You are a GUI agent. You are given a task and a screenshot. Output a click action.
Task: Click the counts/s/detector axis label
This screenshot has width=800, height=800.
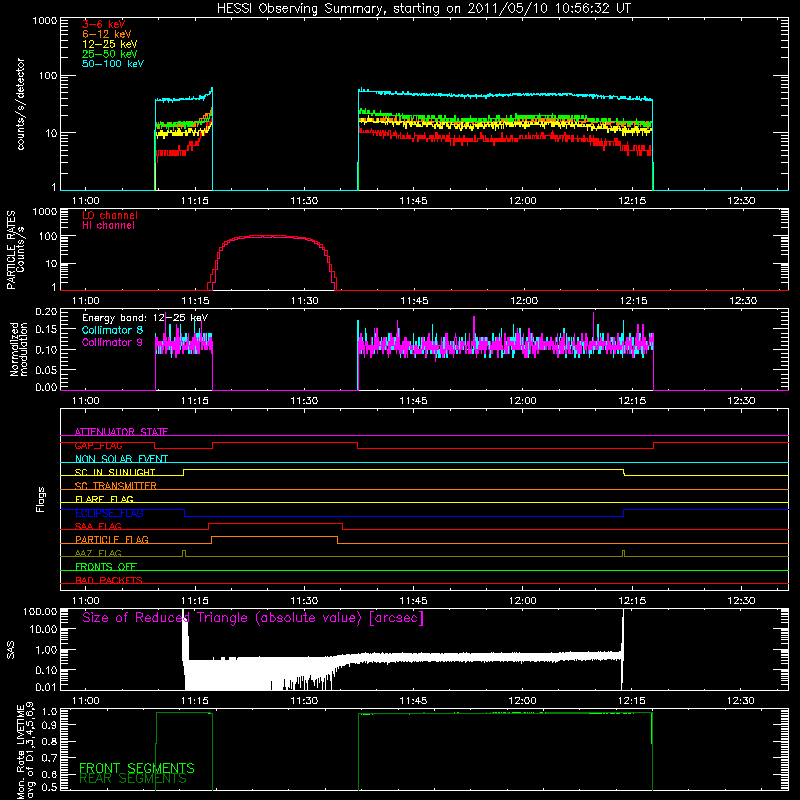(x=20, y=104)
